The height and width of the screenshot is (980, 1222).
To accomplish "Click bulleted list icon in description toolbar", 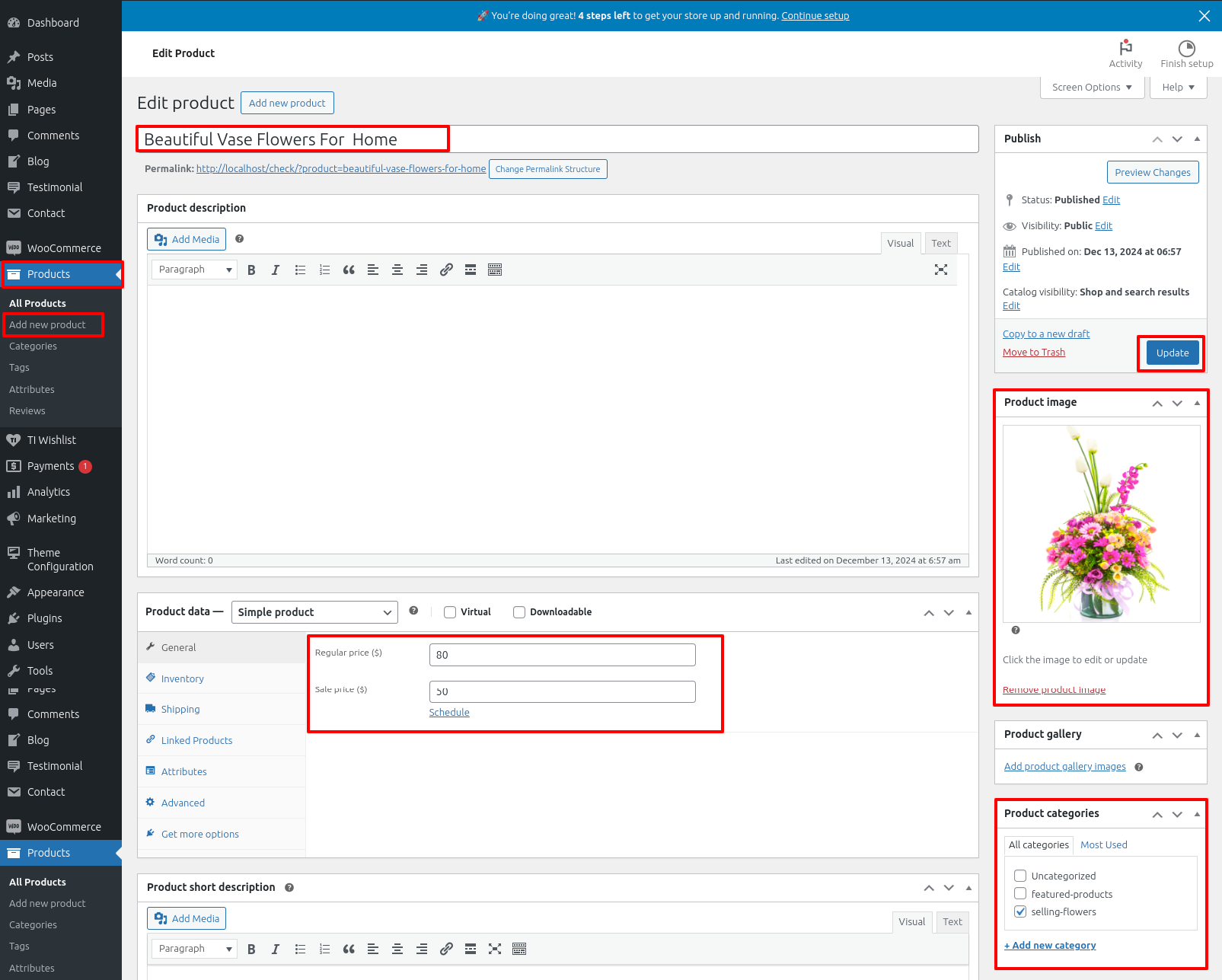I will tap(300, 270).
